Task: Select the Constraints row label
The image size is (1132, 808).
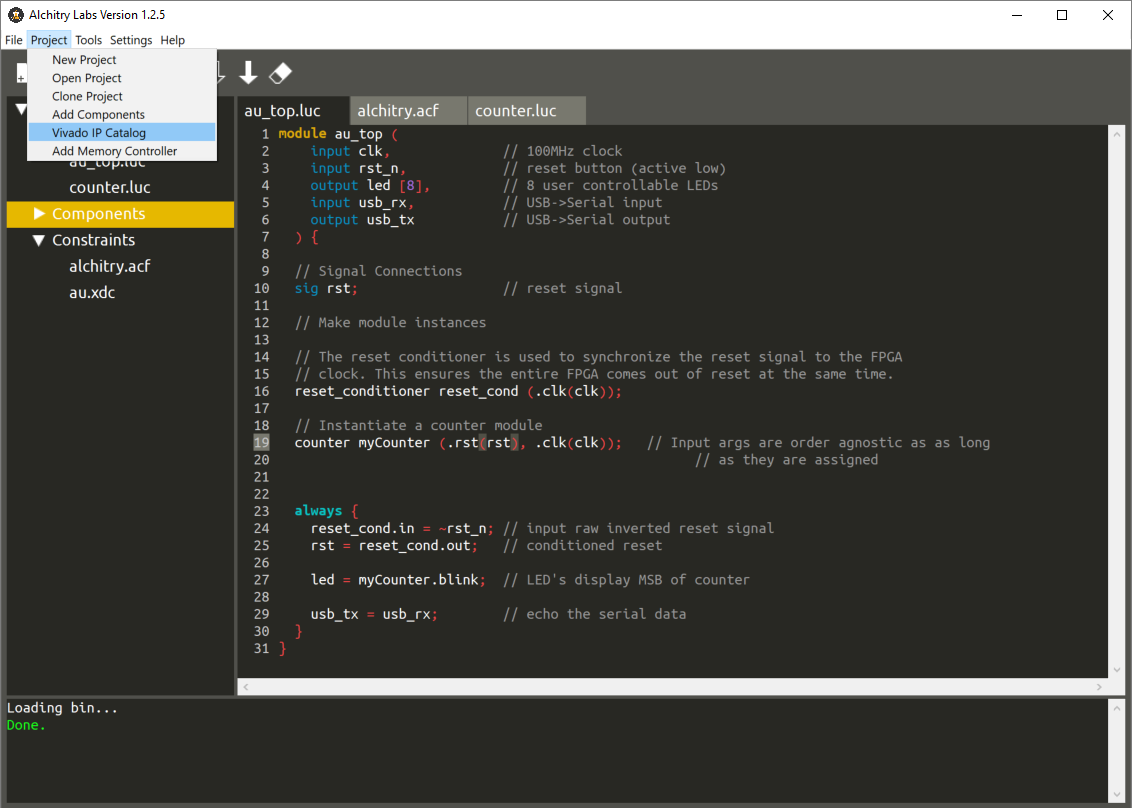Action: (93, 240)
